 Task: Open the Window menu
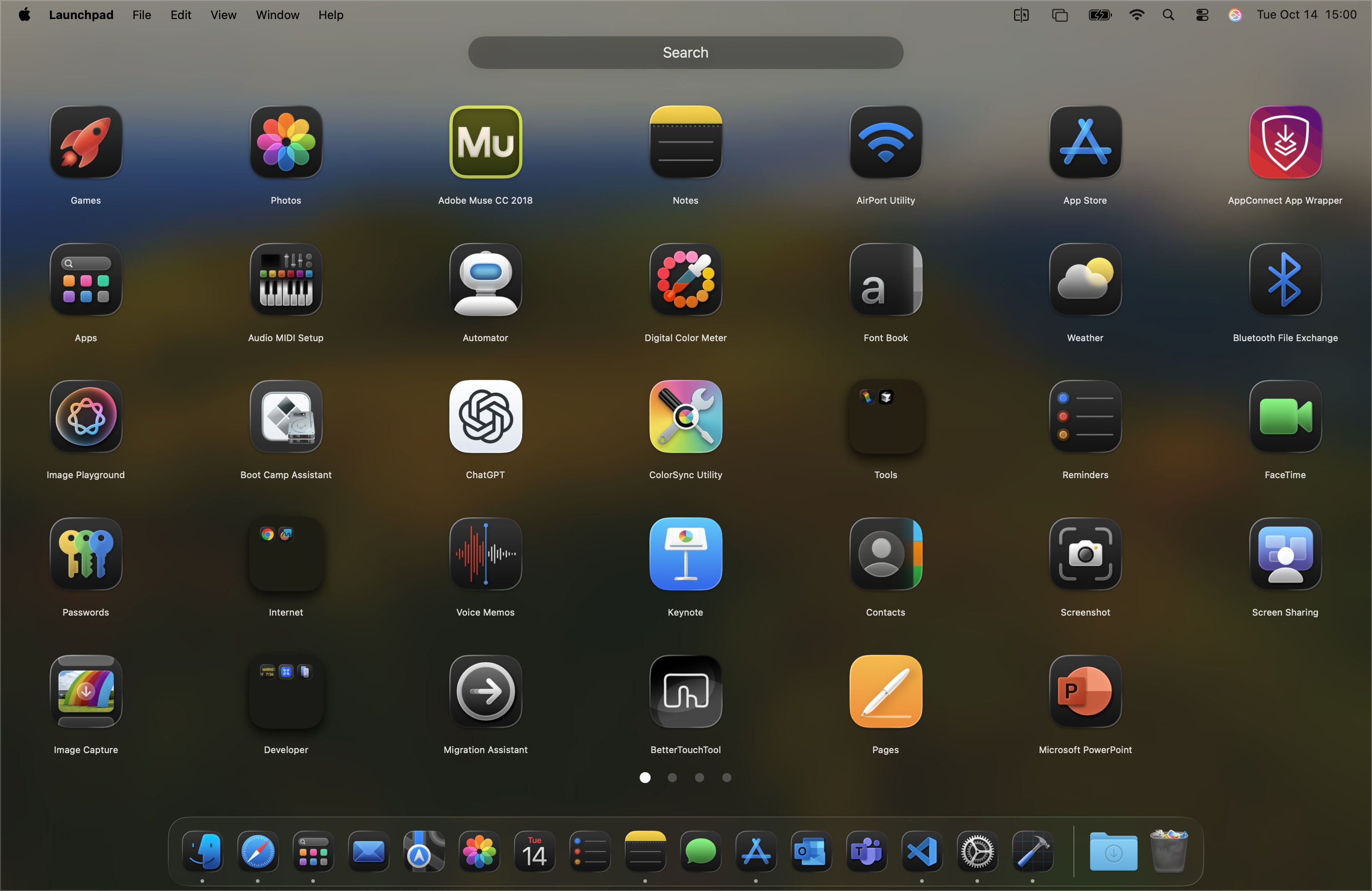277,15
